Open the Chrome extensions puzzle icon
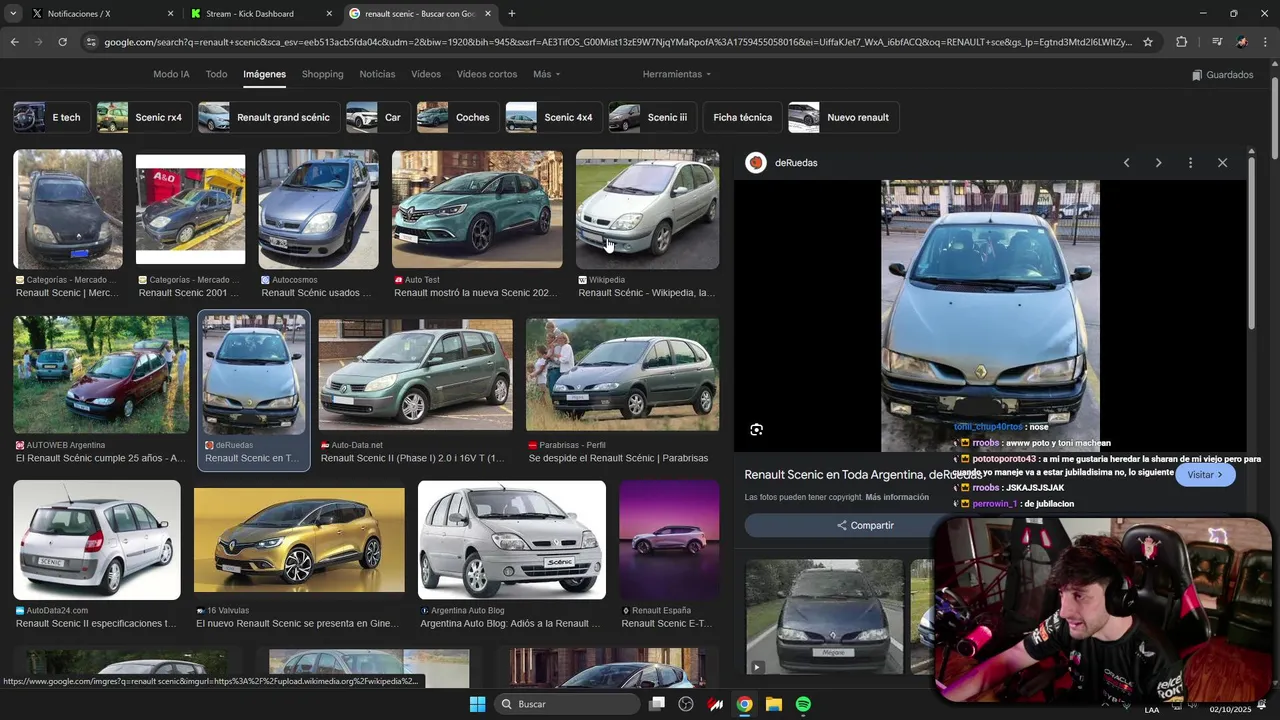The image size is (1280, 720). pos(1181,42)
